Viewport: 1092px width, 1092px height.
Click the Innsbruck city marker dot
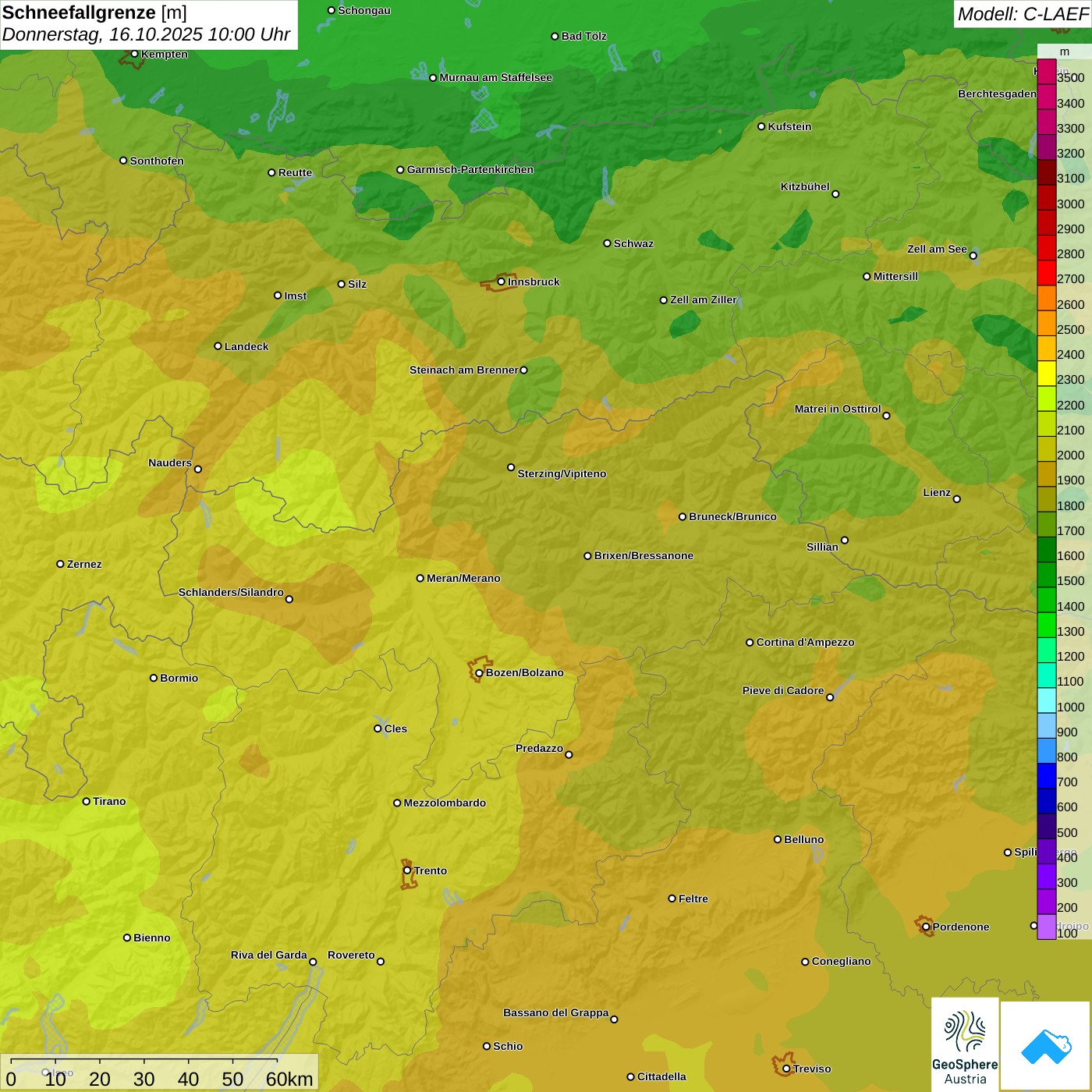(502, 282)
